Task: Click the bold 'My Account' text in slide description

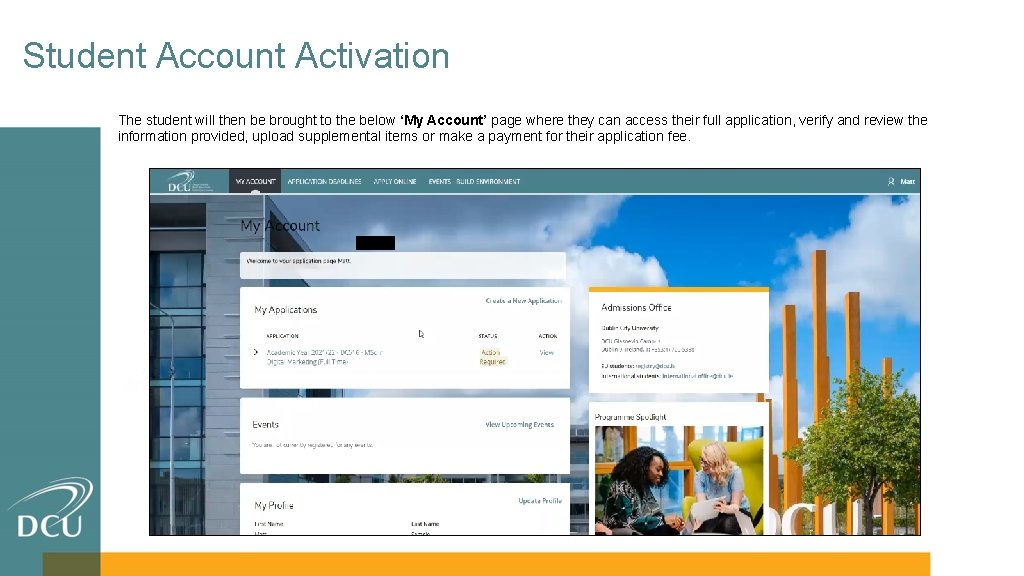Action: coord(443,120)
